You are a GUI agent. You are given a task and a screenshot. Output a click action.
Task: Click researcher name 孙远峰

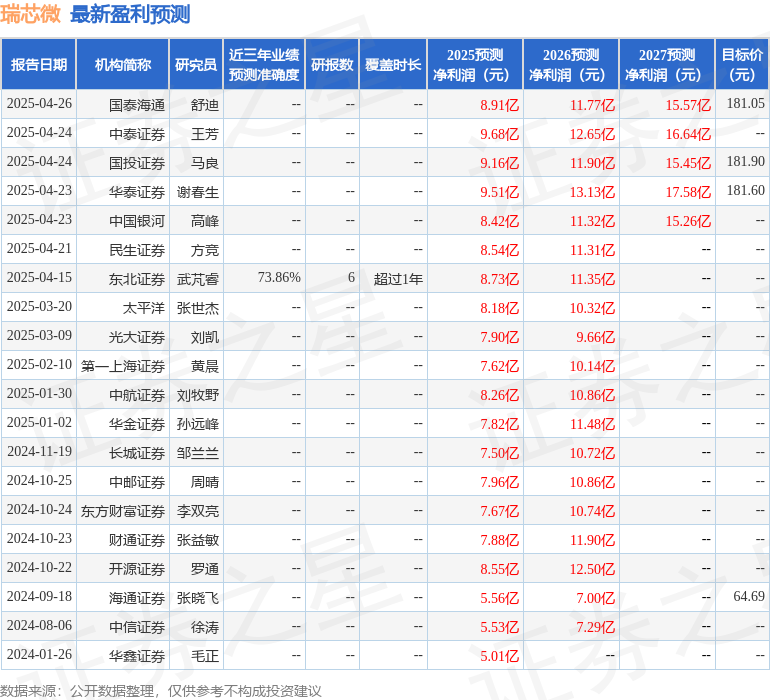(198, 424)
